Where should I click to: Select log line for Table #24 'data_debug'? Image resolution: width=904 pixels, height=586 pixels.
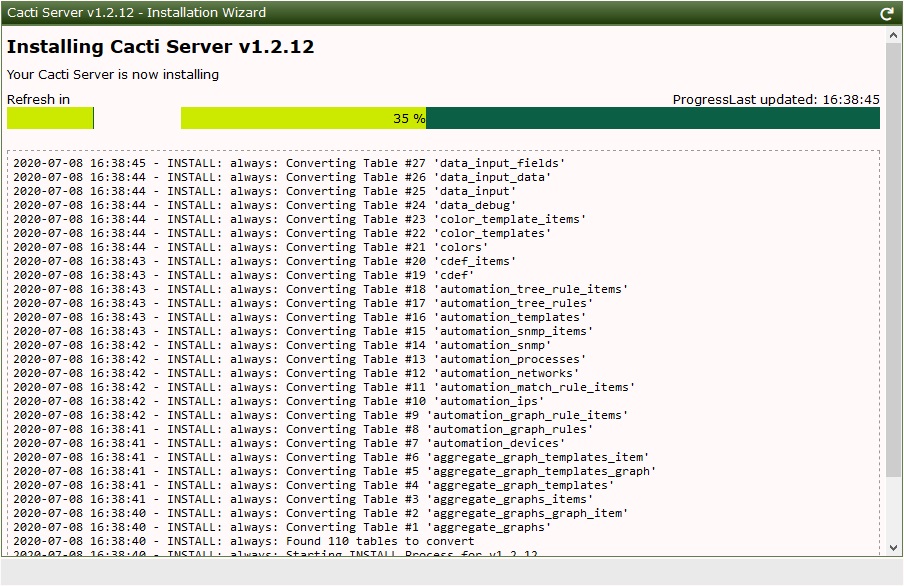[x=265, y=205]
